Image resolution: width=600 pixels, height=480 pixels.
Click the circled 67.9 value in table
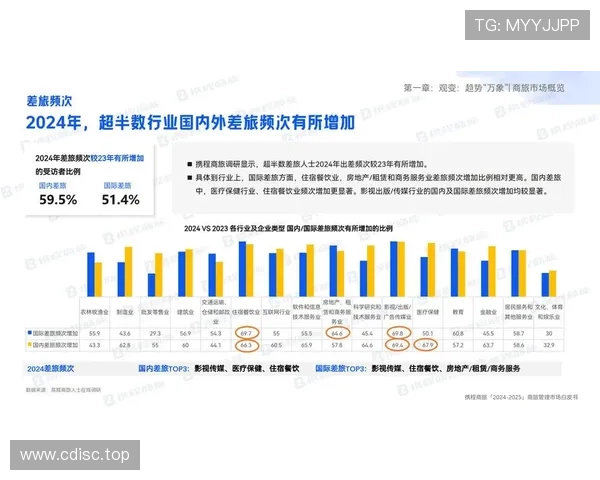(x=428, y=345)
